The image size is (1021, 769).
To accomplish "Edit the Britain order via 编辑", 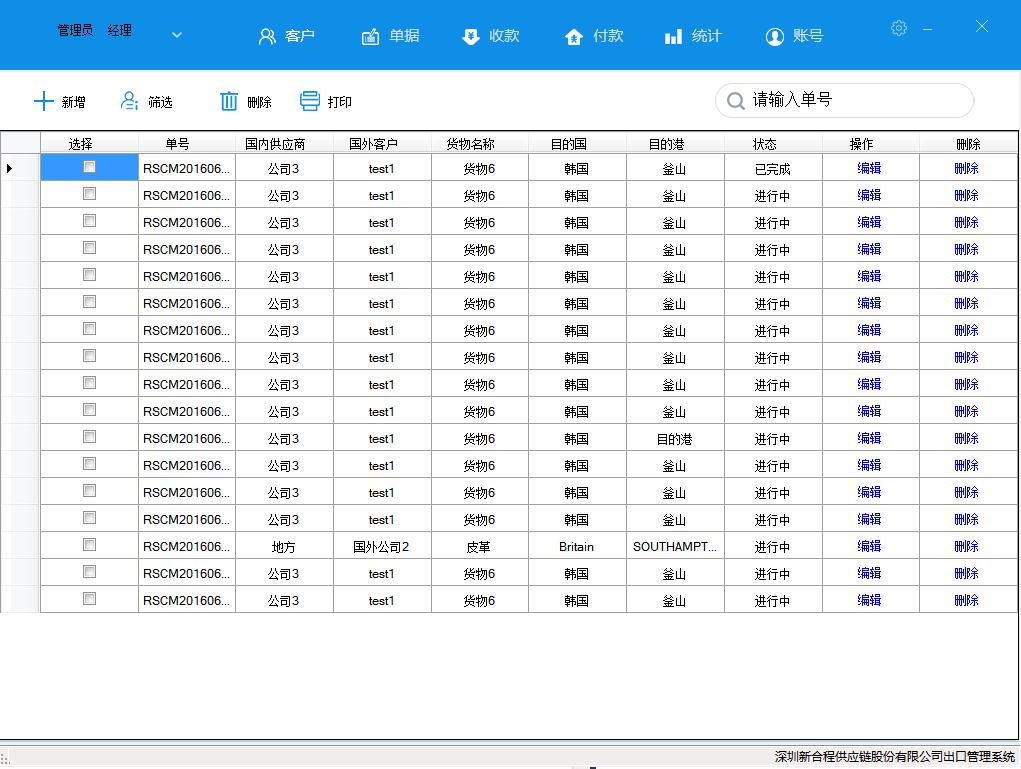I will 869,546.
